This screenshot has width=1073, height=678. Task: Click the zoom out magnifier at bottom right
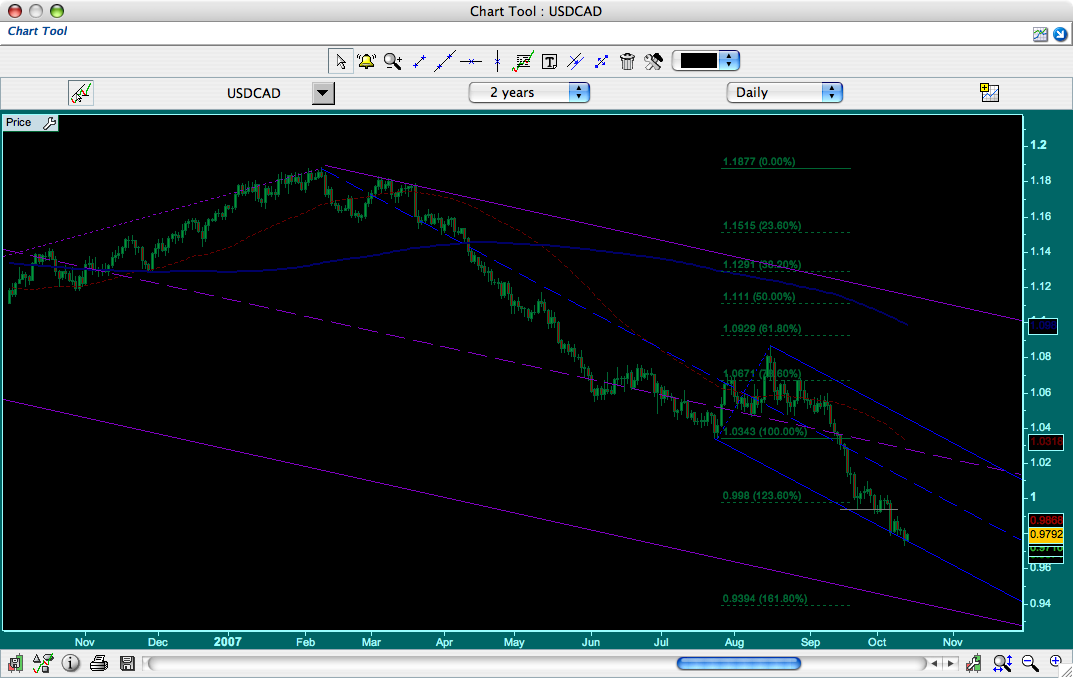(1029, 663)
